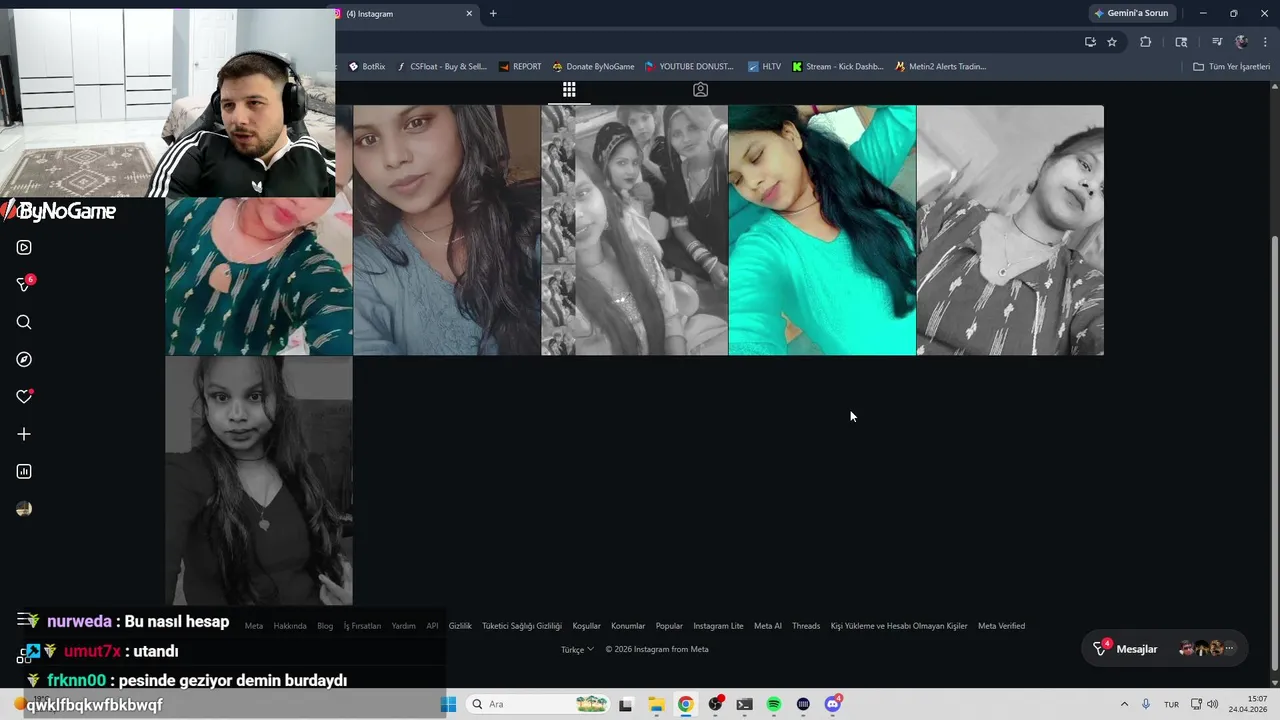Open the Explore compass icon
1280x720 pixels.
coord(24,359)
